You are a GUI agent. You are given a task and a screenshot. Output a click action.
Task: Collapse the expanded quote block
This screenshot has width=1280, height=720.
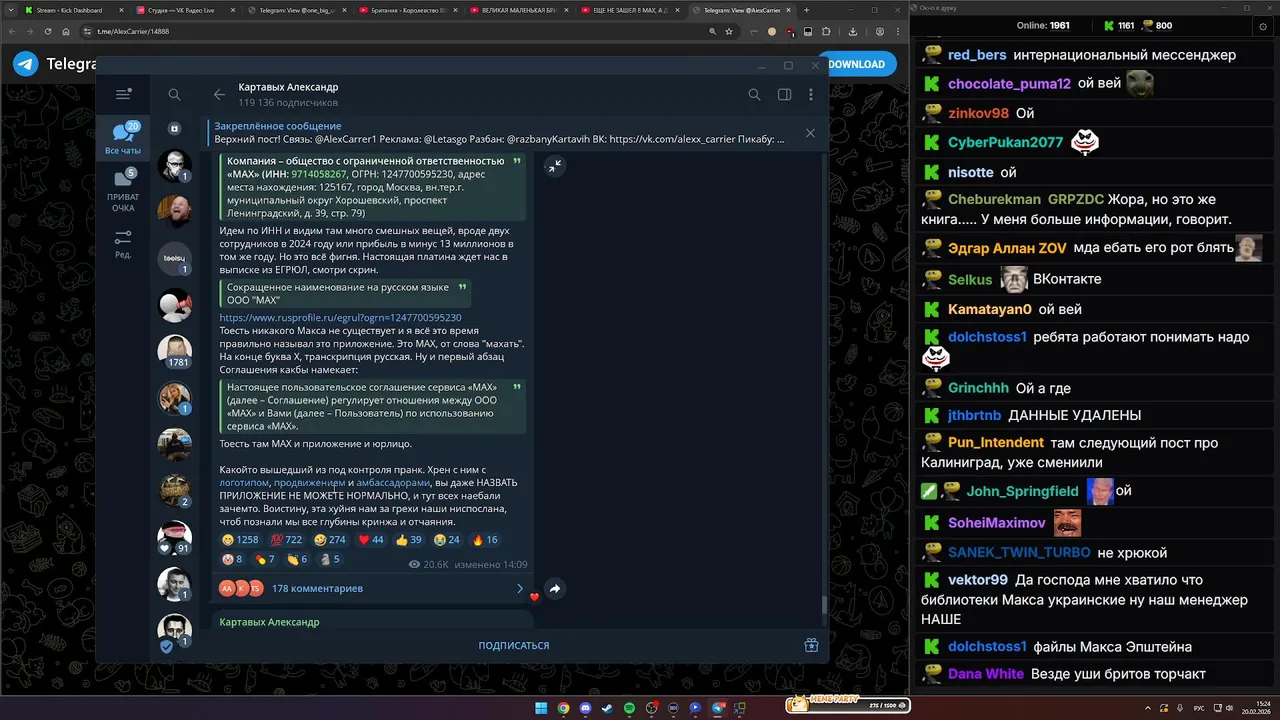[x=554, y=166]
